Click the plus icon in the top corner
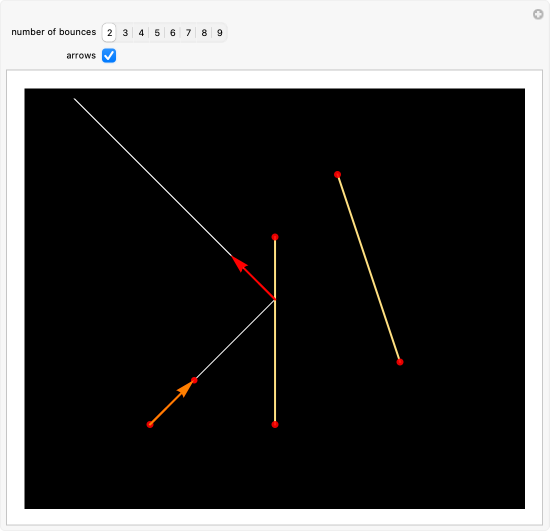This screenshot has width=550, height=532. pyautogui.click(x=538, y=14)
